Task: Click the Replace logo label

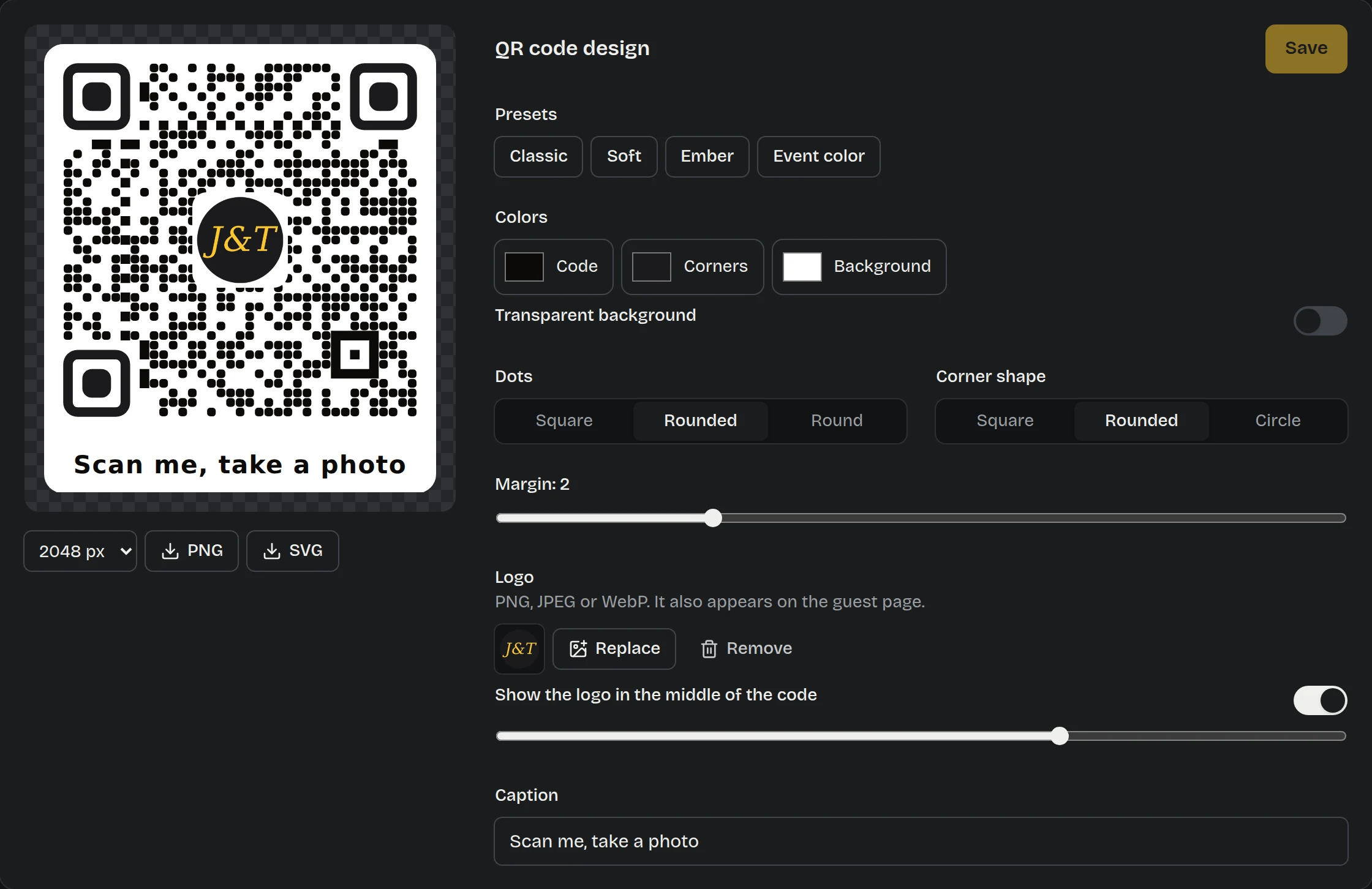Action: 628,648
